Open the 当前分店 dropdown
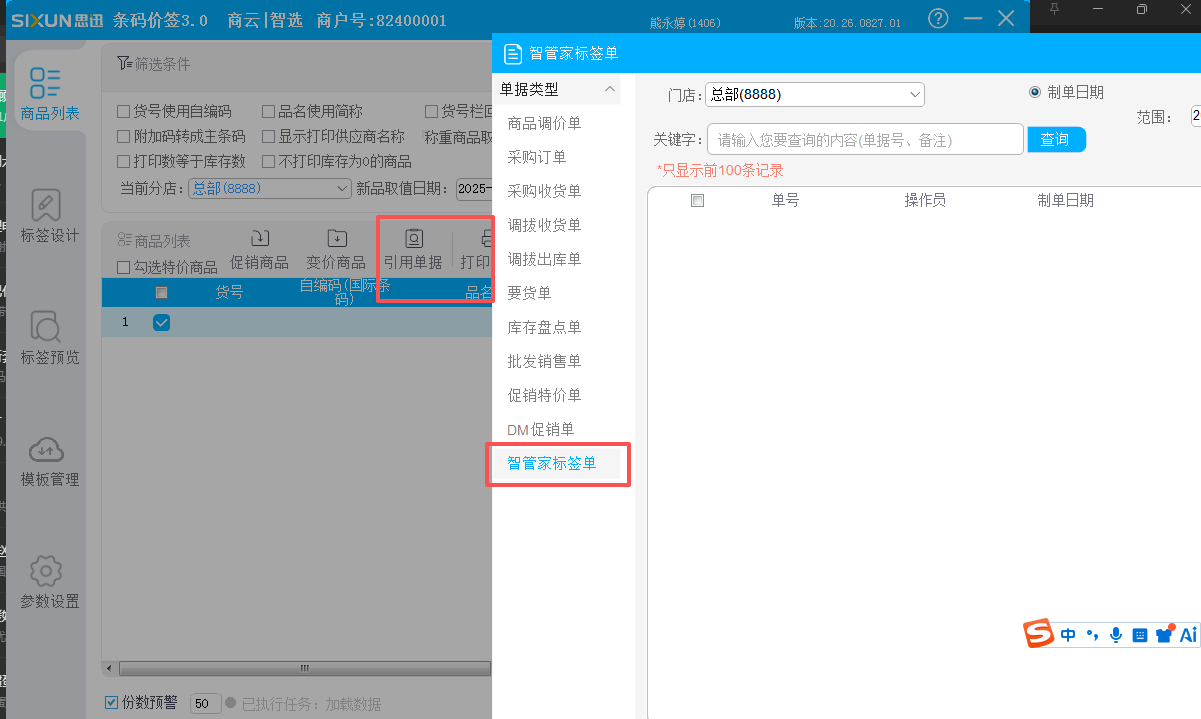The image size is (1201, 719). [270, 188]
